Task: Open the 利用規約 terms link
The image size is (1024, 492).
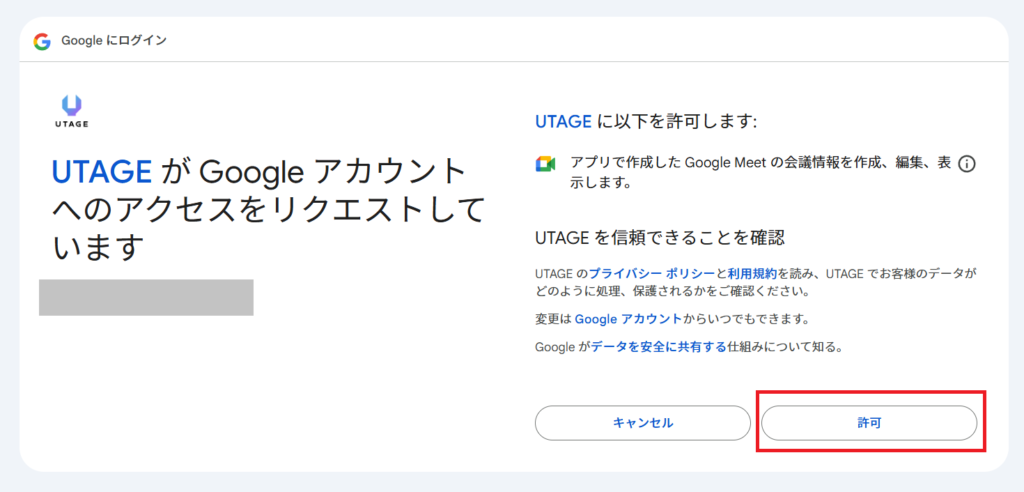Action: pyautogui.click(x=746, y=273)
